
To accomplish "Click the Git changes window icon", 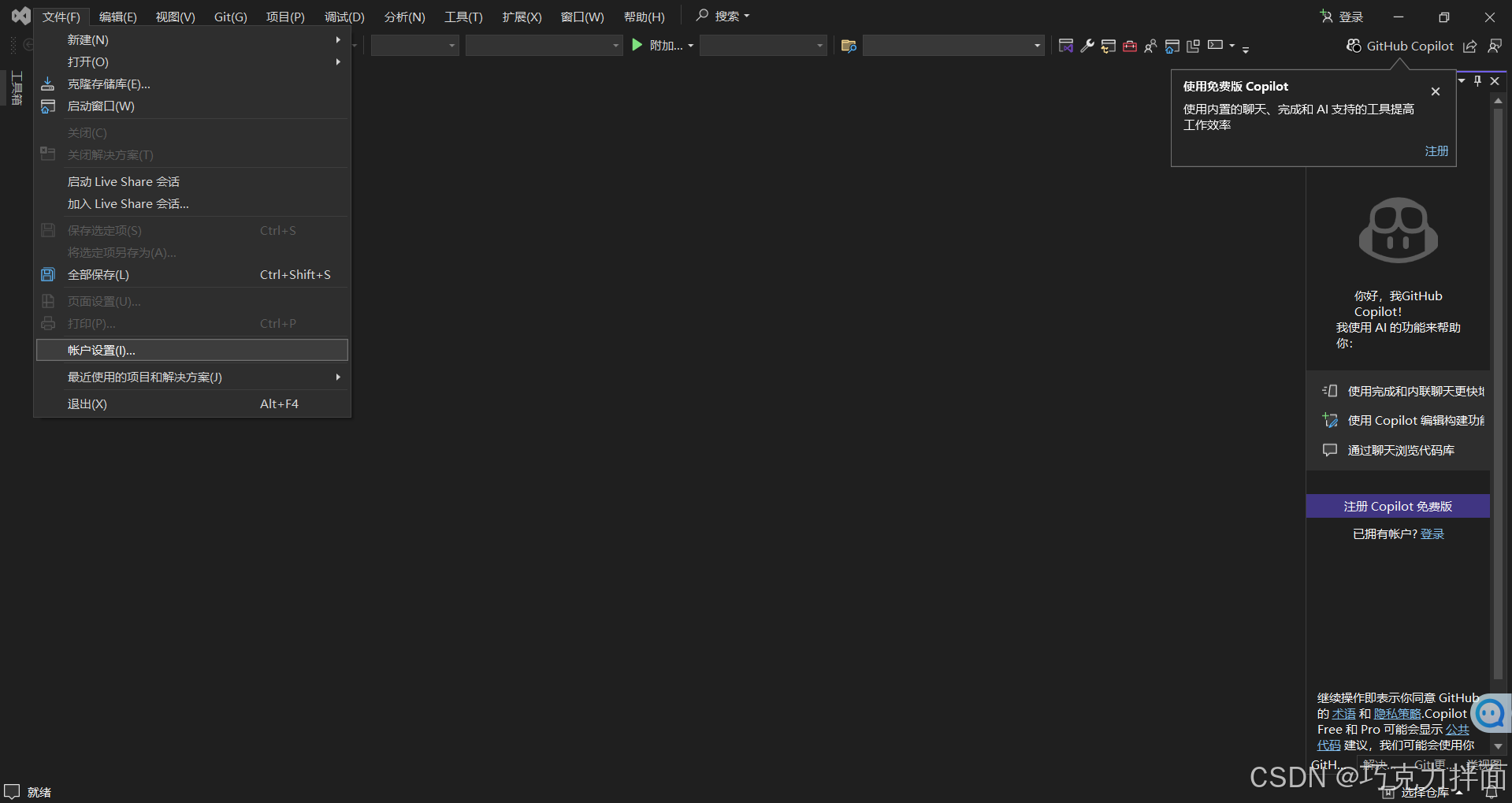I will point(1109,46).
